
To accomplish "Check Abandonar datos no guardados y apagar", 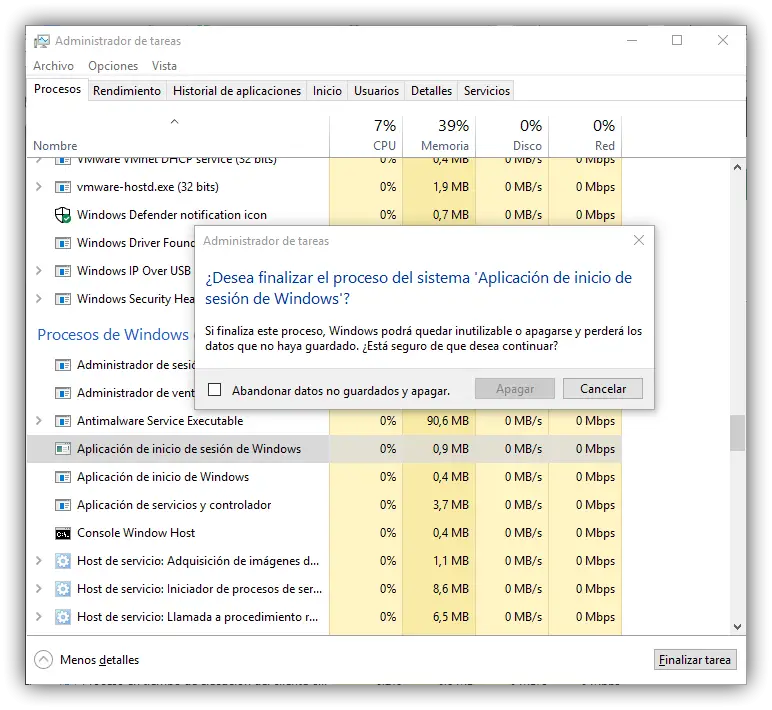I will coord(215,390).
